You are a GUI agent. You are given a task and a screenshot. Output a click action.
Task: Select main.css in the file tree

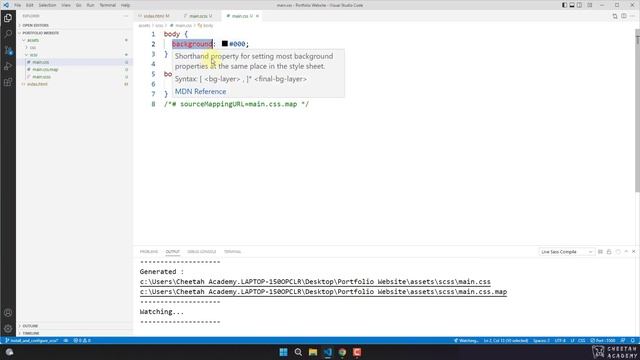(x=74, y=62)
